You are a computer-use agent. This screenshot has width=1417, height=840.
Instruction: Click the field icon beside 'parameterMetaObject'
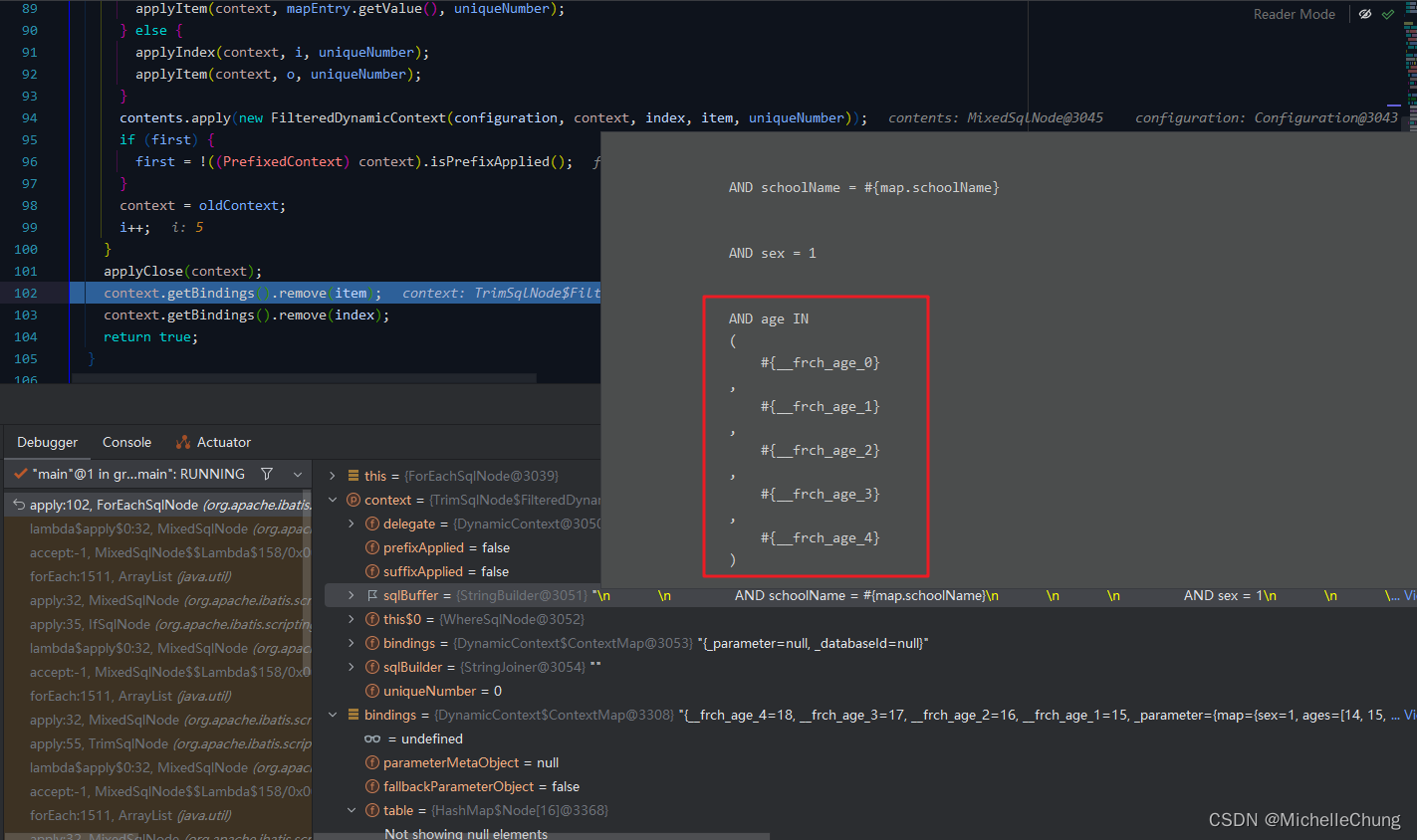click(x=372, y=762)
